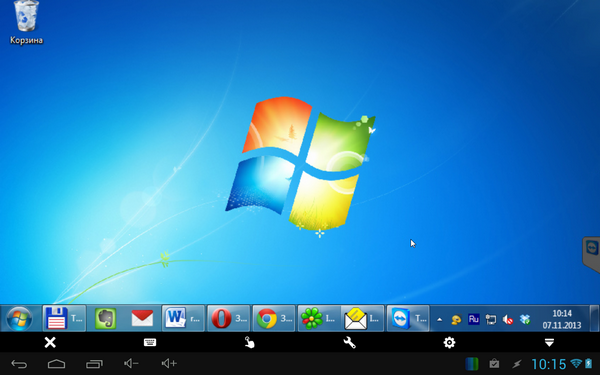
Task: Open the red envelope mail shortcut
Action: point(142,318)
